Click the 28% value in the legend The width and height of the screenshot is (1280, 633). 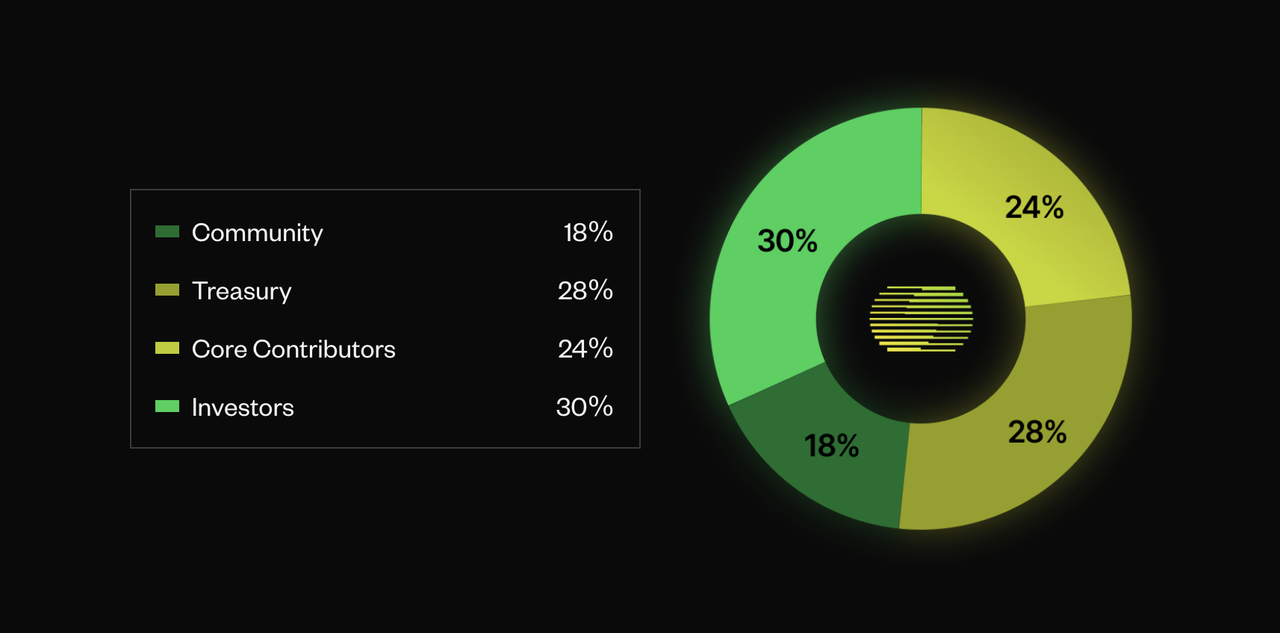[585, 291]
